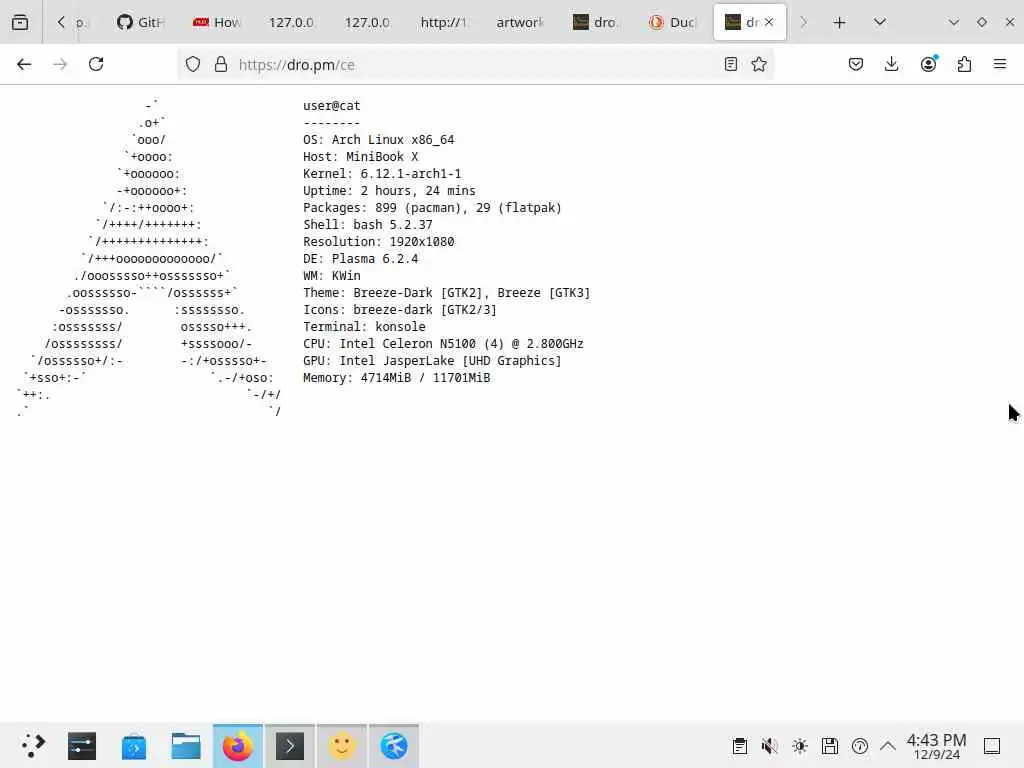Reload the current page
This screenshot has height=768, width=1024.
pos(96,64)
